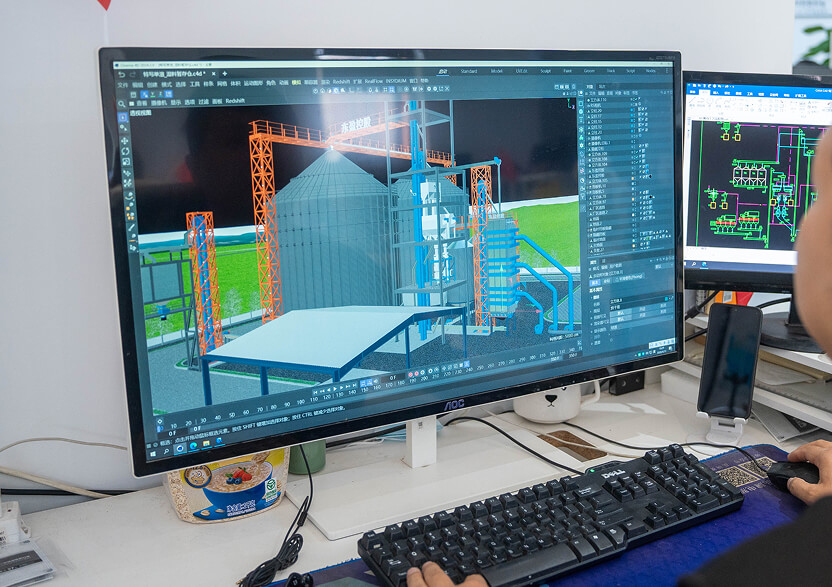Switch to the Track layout tab

611,71
